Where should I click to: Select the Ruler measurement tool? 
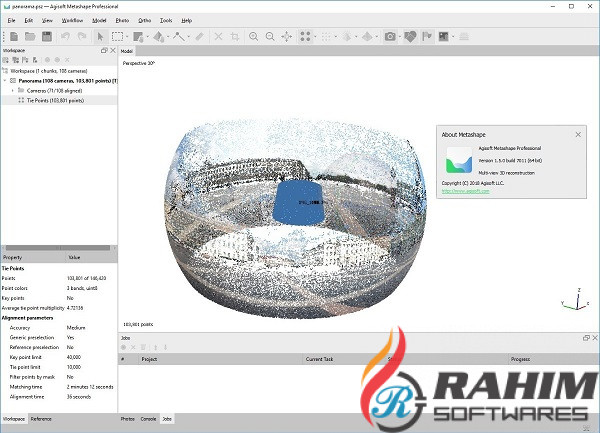point(199,37)
